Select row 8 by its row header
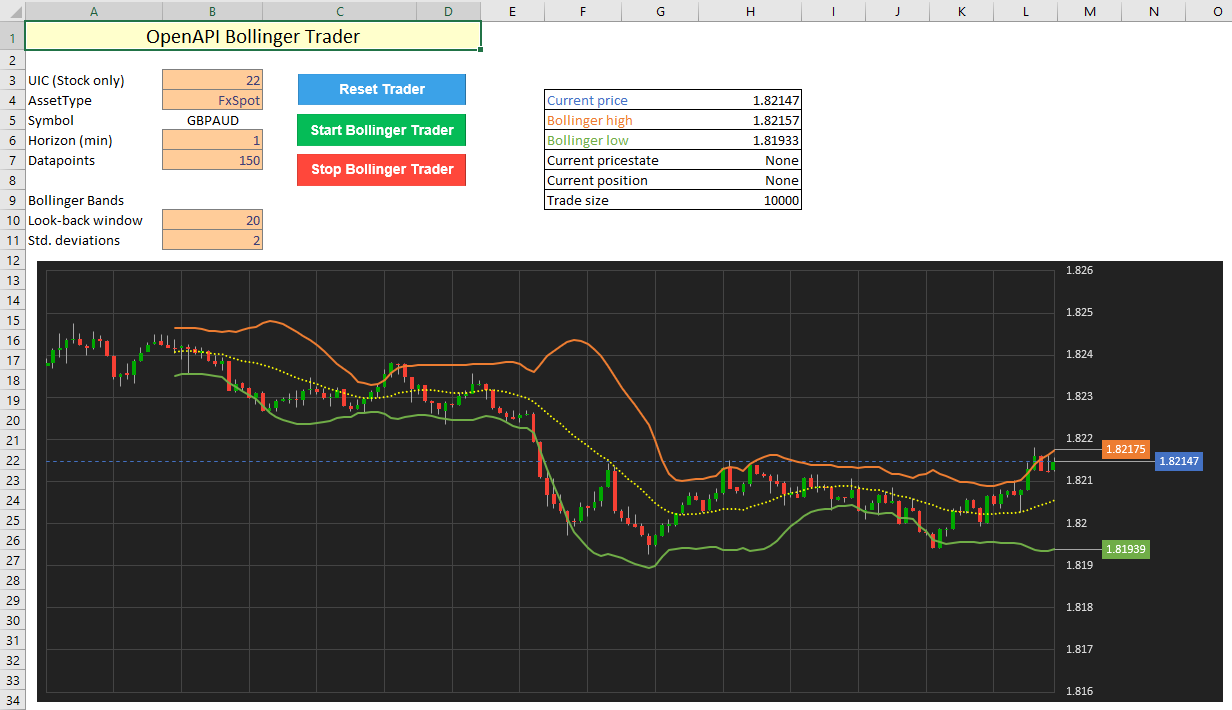 pos(12,180)
